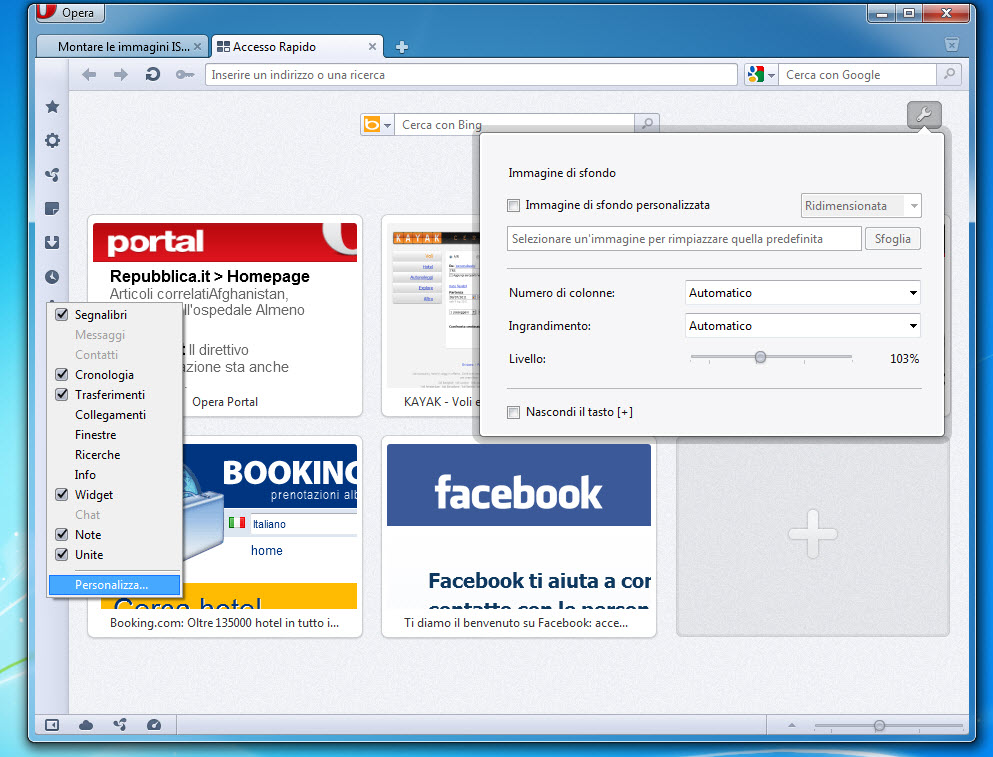Check the Nascondi il tasto [+] option

point(514,412)
